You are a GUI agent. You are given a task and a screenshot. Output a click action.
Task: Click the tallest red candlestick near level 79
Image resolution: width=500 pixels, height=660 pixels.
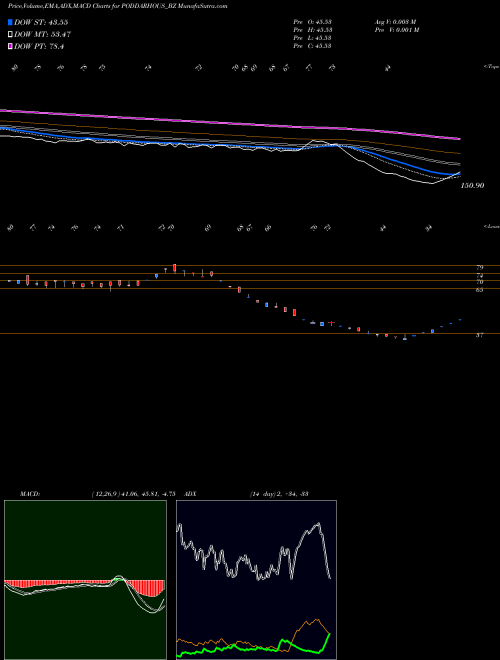pyautogui.click(x=175, y=268)
